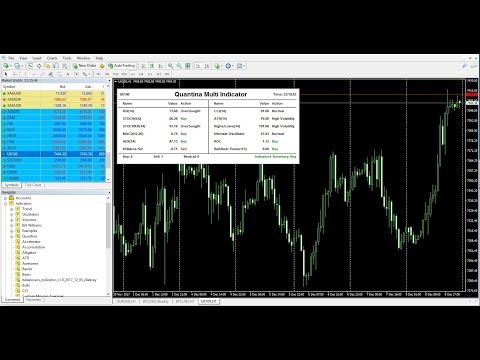Expand the Volumes folder

(12, 220)
